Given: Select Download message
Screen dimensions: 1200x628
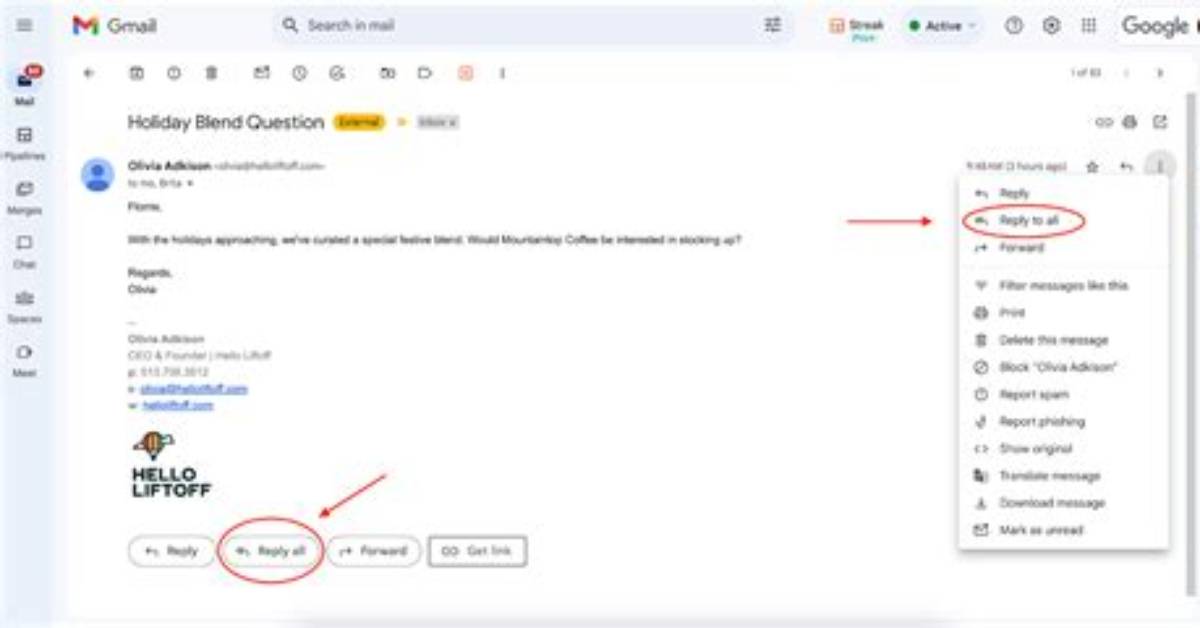Looking at the screenshot, I should click(x=1062, y=503).
